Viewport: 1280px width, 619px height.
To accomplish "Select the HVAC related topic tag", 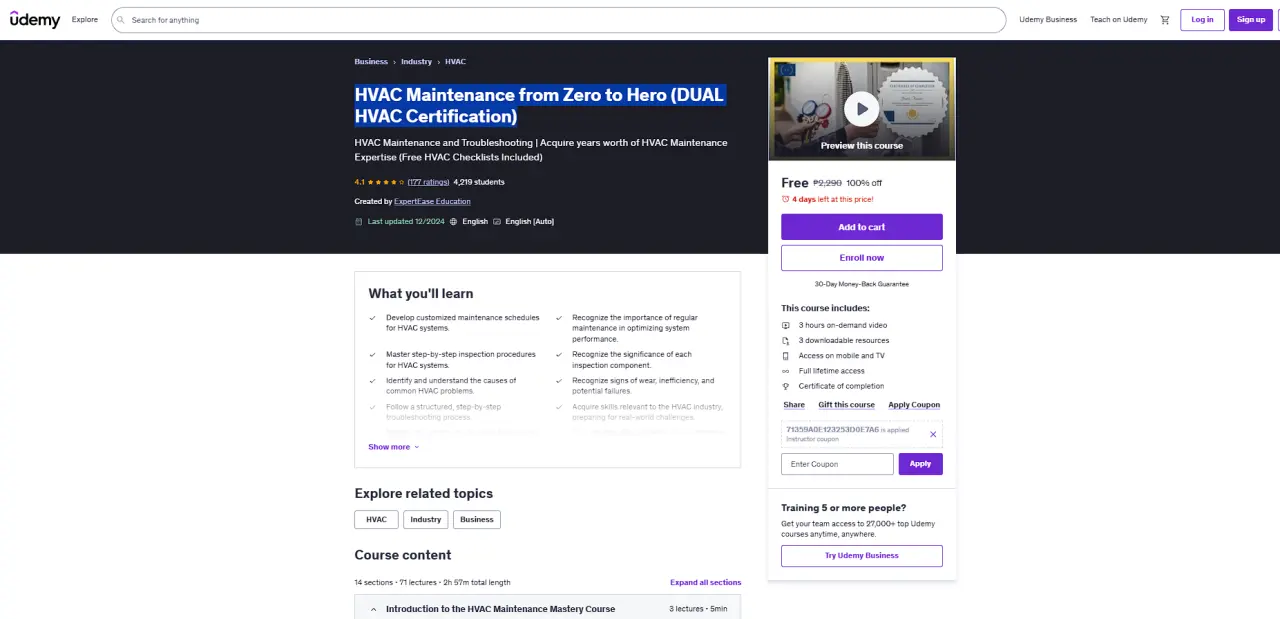I will pos(376,520).
